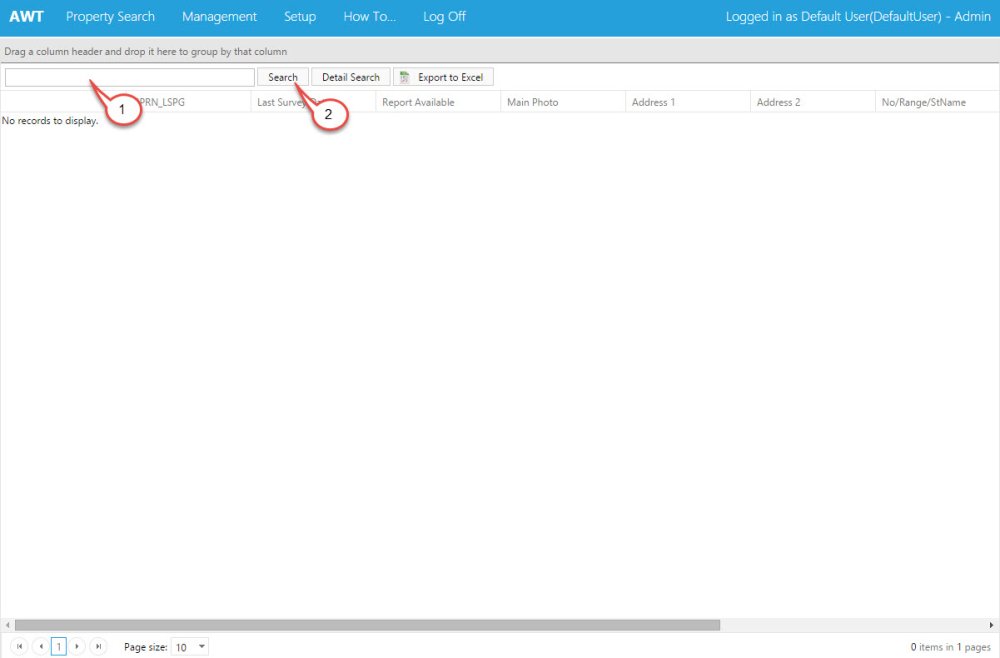Click Export to Excel button
Image resolution: width=1000 pixels, height=658 pixels.
pos(444,77)
